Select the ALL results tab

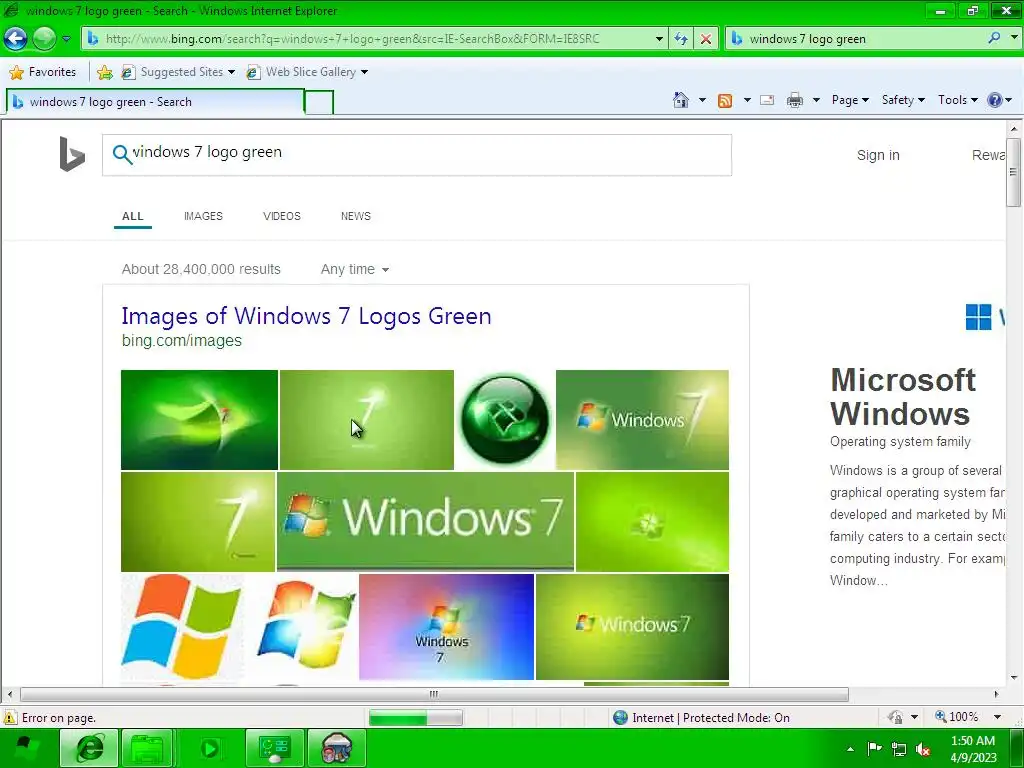click(133, 216)
